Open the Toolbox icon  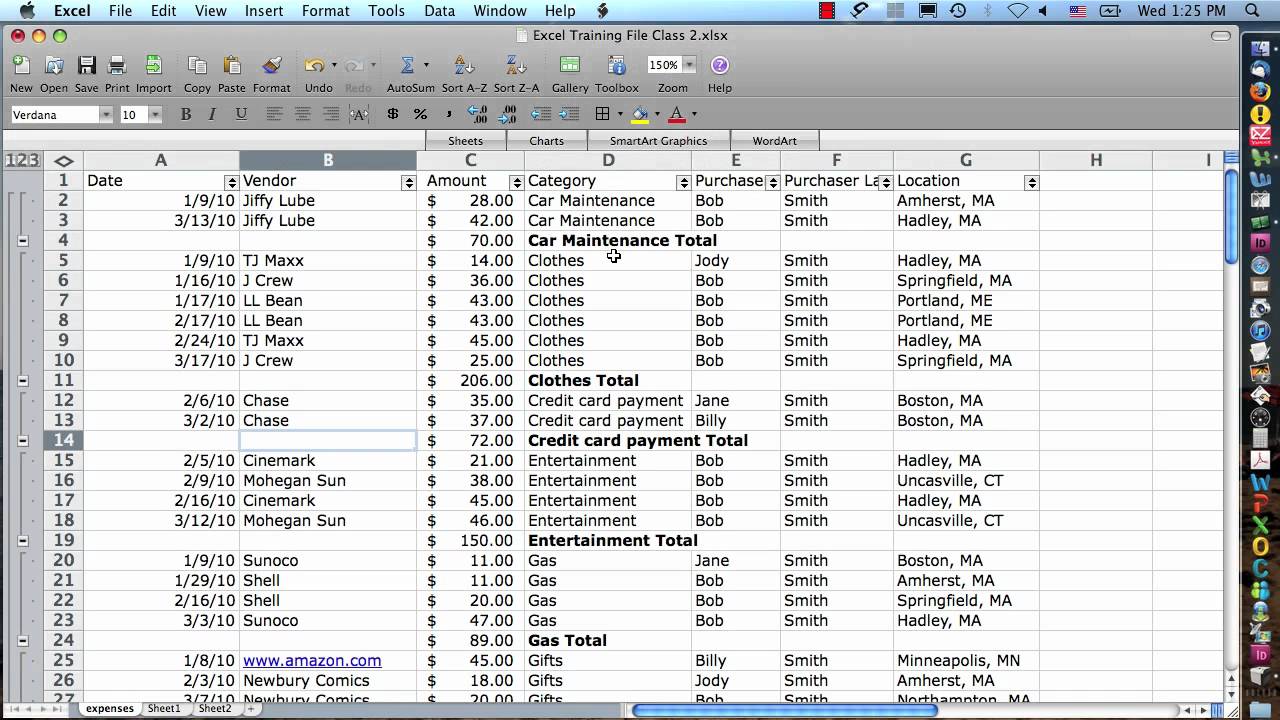(x=617, y=65)
